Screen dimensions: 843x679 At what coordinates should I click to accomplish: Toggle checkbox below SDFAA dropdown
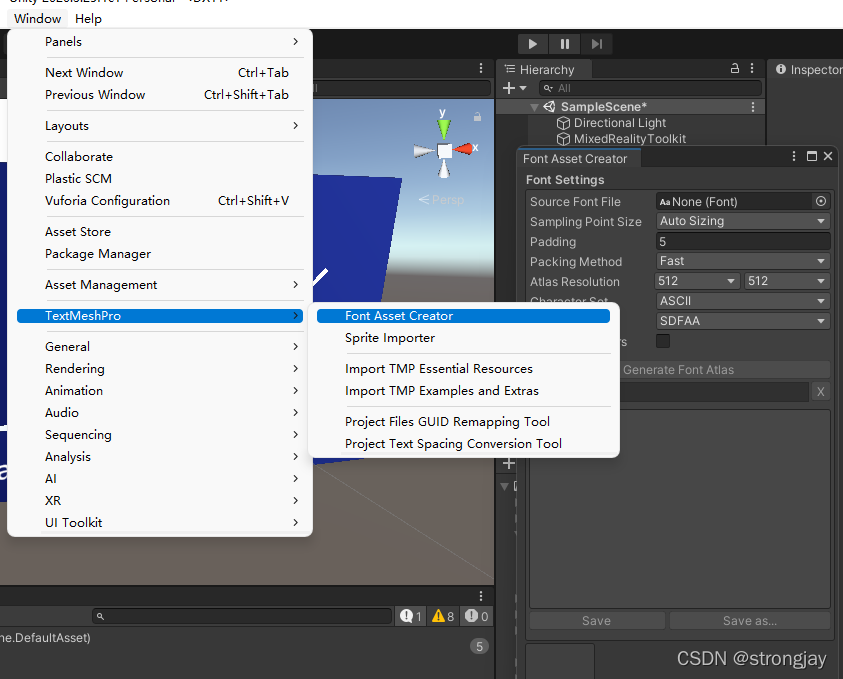(663, 341)
